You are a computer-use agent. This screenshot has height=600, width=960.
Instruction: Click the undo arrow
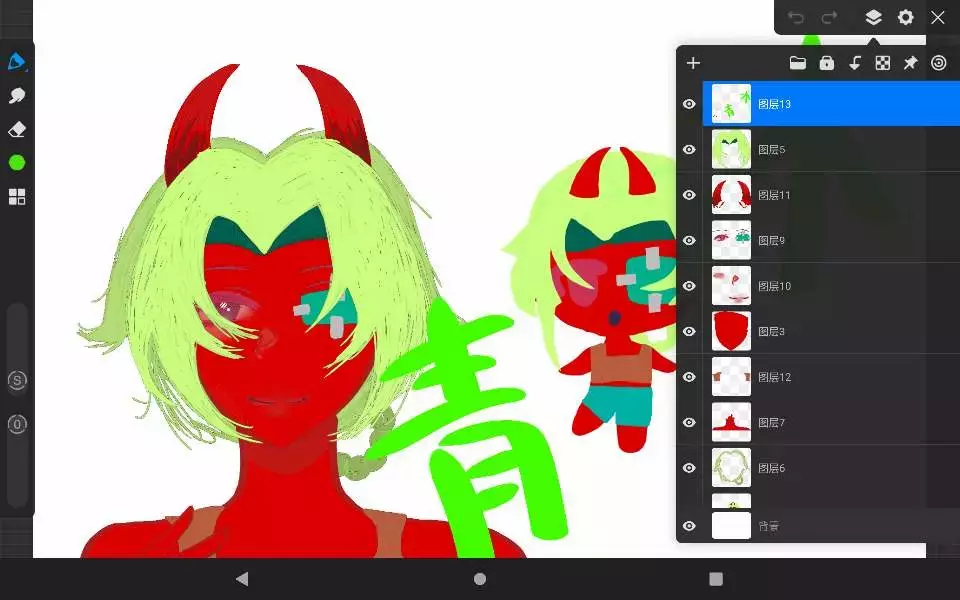pyautogui.click(x=796, y=17)
